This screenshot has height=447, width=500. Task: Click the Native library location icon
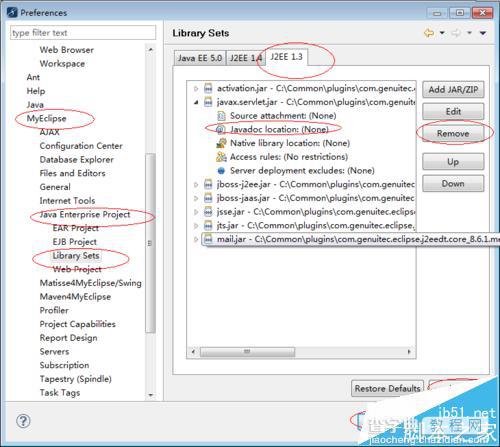[221, 143]
